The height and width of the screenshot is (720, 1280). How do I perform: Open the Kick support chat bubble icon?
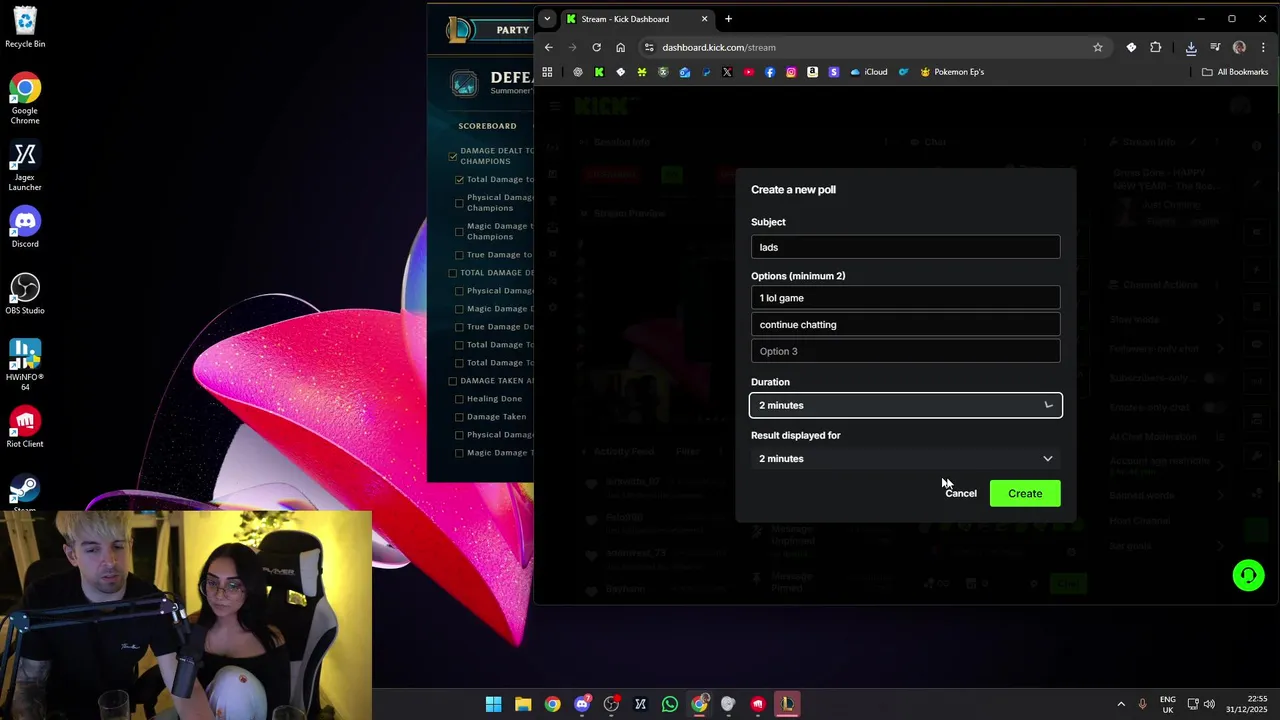1248,575
